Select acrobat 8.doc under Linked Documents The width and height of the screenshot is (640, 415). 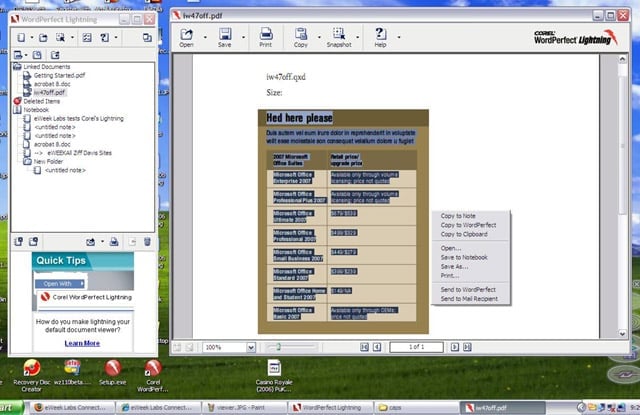52,84
